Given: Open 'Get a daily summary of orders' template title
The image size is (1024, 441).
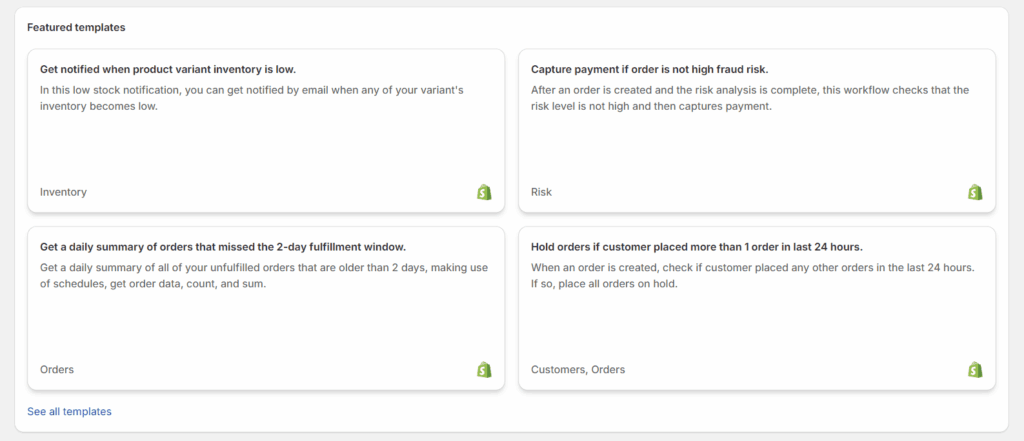Looking at the screenshot, I should pos(223,247).
